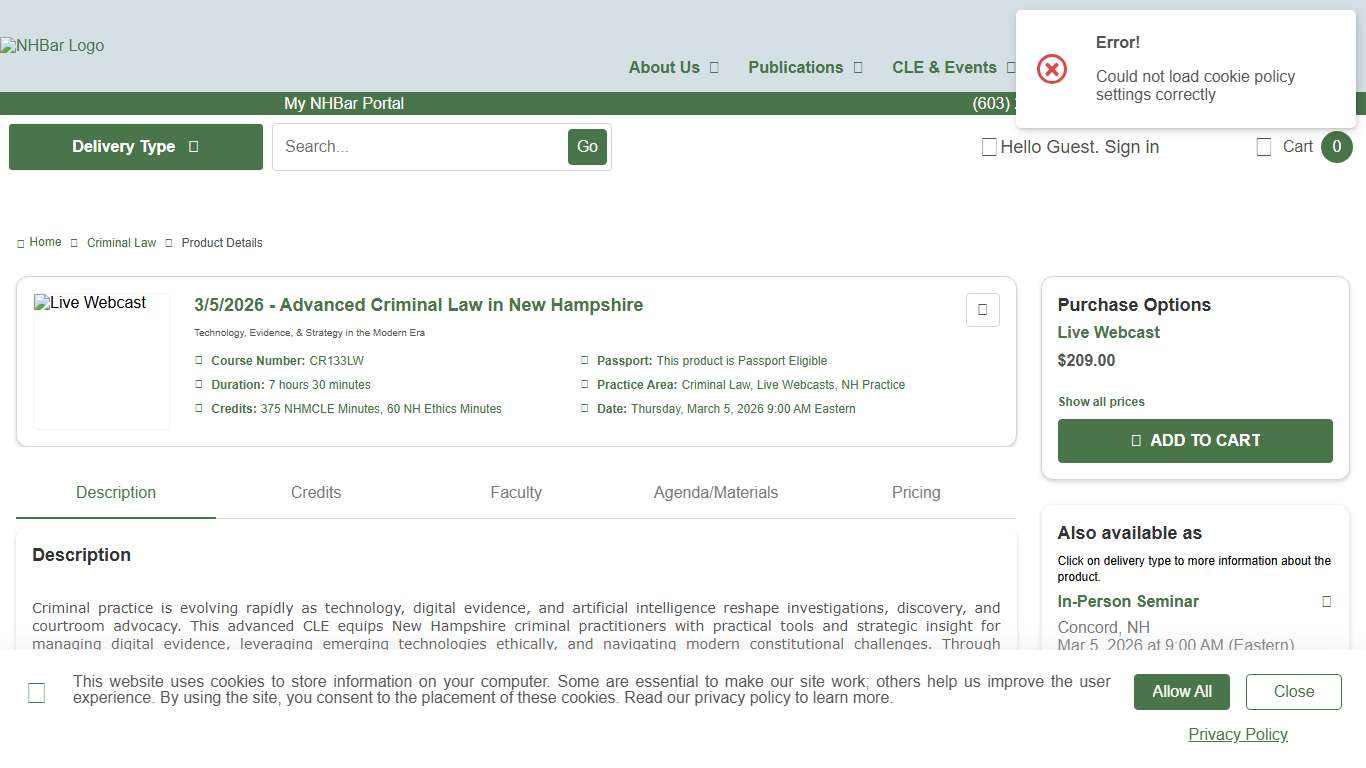Check the box beside Hello Guest
1366x768 pixels.
pos(989,146)
